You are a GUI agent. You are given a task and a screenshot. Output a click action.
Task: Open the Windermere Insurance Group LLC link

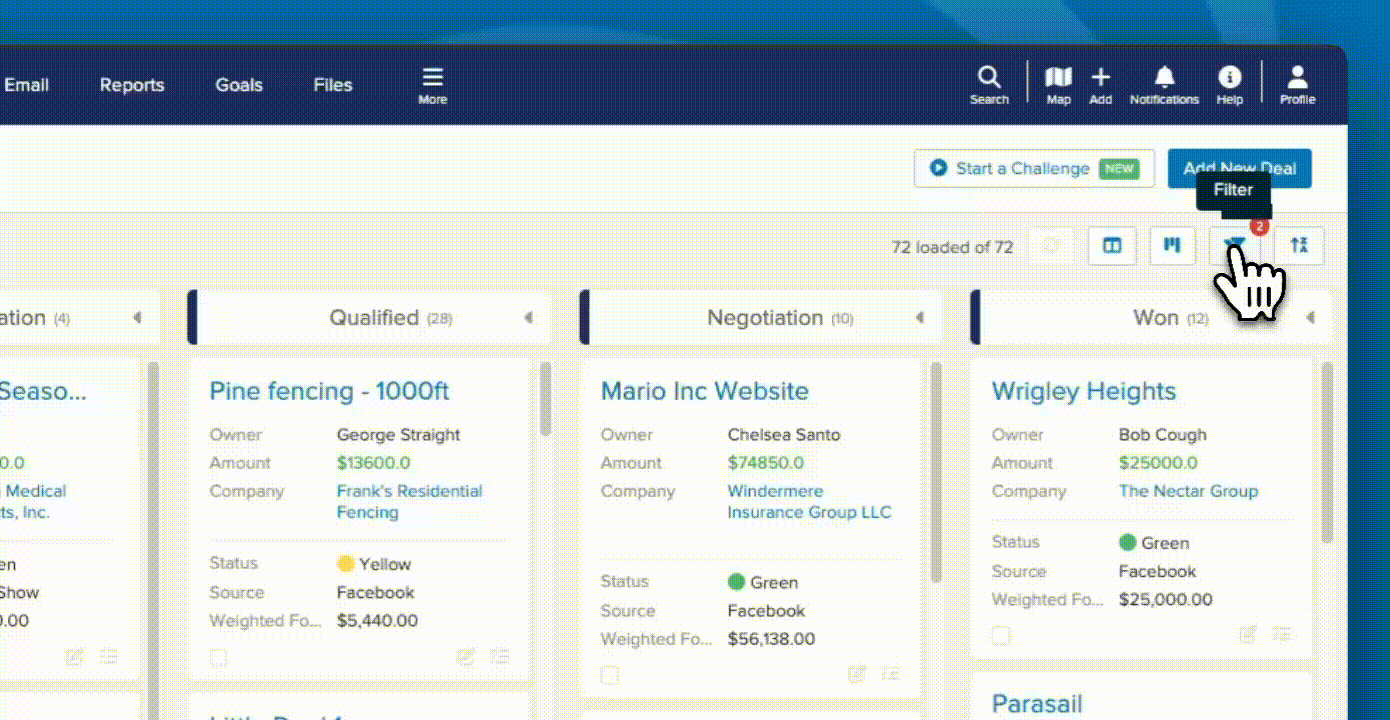808,502
